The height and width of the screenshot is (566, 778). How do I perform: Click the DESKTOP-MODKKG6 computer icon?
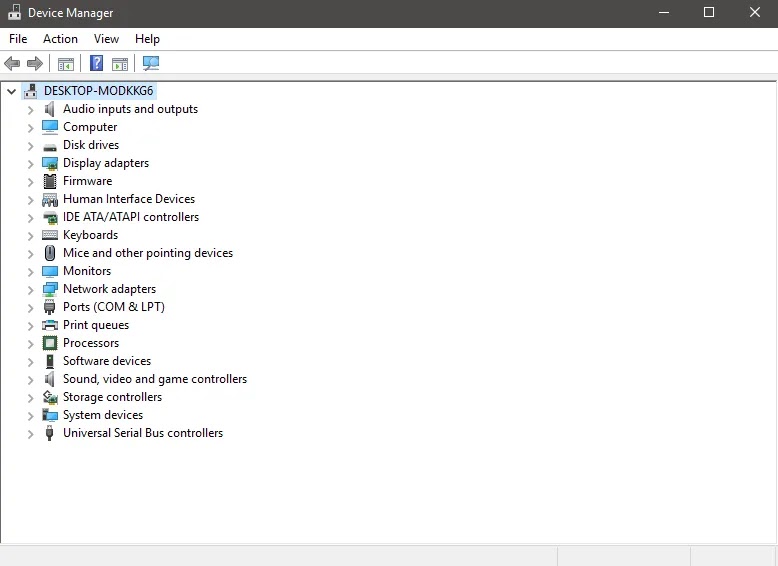tap(31, 91)
